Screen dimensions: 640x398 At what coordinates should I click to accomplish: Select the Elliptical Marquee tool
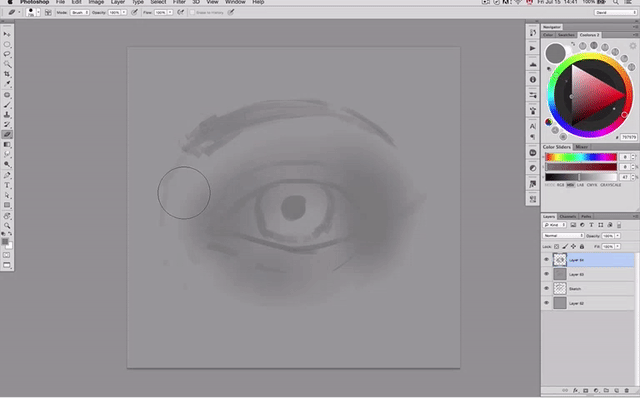(7, 44)
